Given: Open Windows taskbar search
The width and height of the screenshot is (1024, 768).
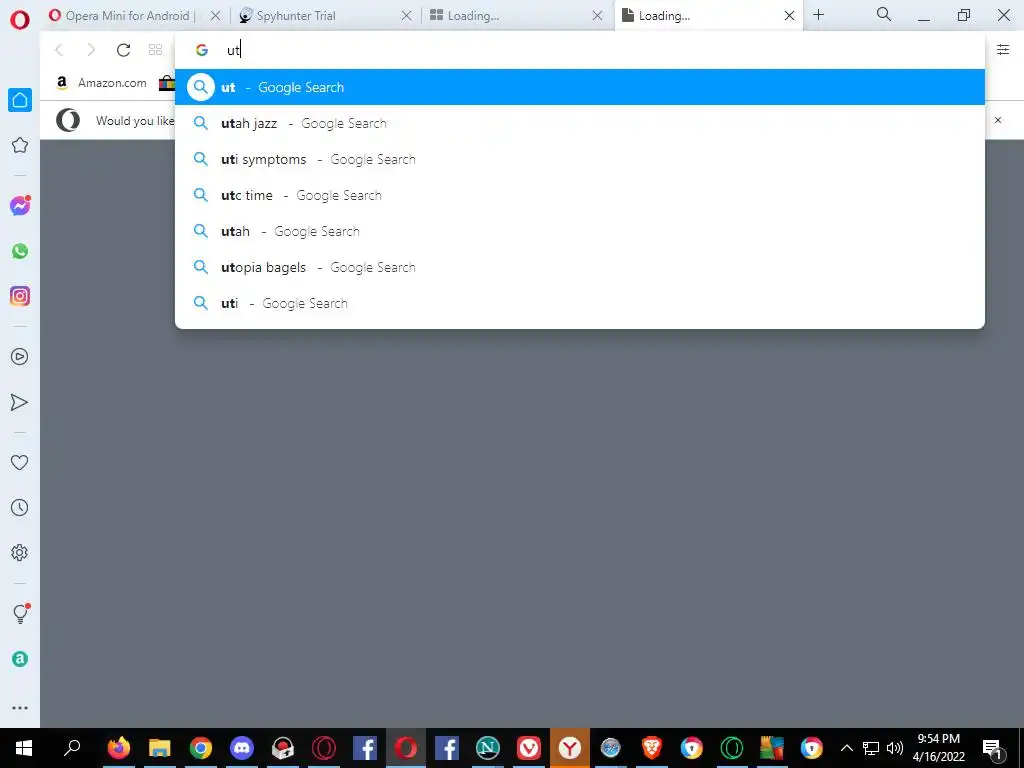Looking at the screenshot, I should [72, 748].
